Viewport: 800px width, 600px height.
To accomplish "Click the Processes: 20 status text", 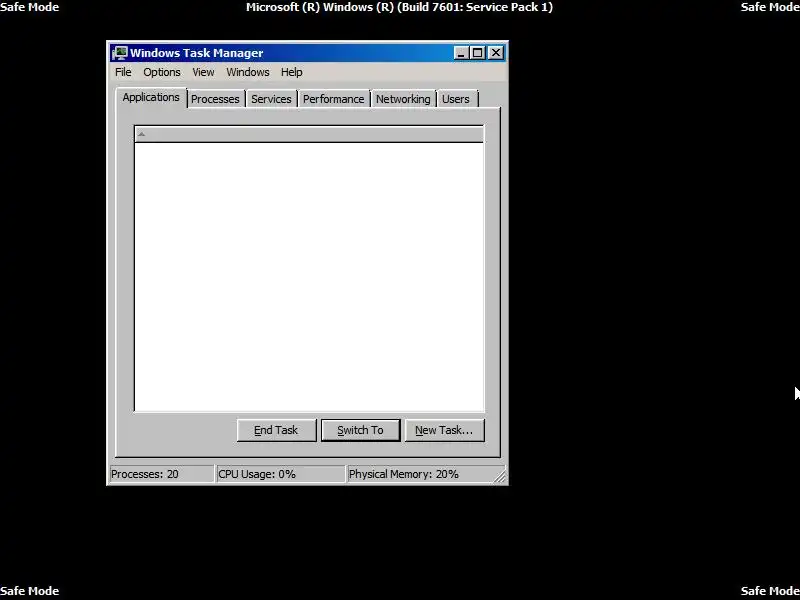I will pos(145,474).
